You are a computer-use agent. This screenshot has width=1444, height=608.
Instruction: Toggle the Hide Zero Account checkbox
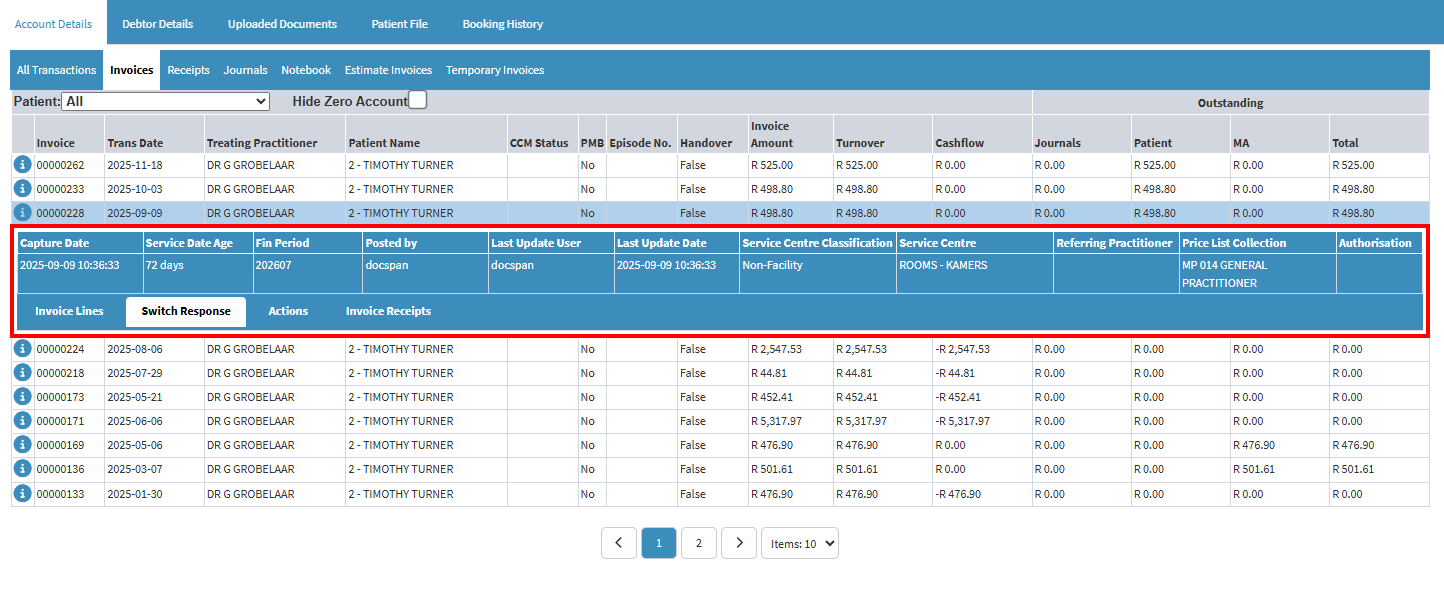tap(418, 100)
